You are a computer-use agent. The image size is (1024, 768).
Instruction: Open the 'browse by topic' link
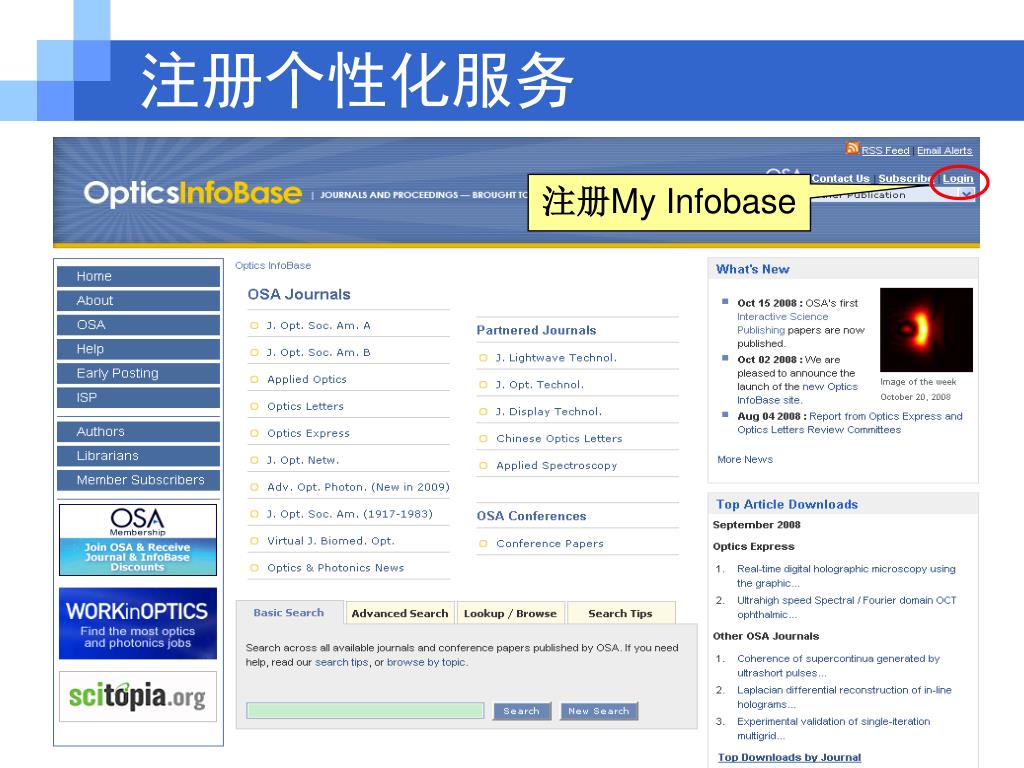426,662
